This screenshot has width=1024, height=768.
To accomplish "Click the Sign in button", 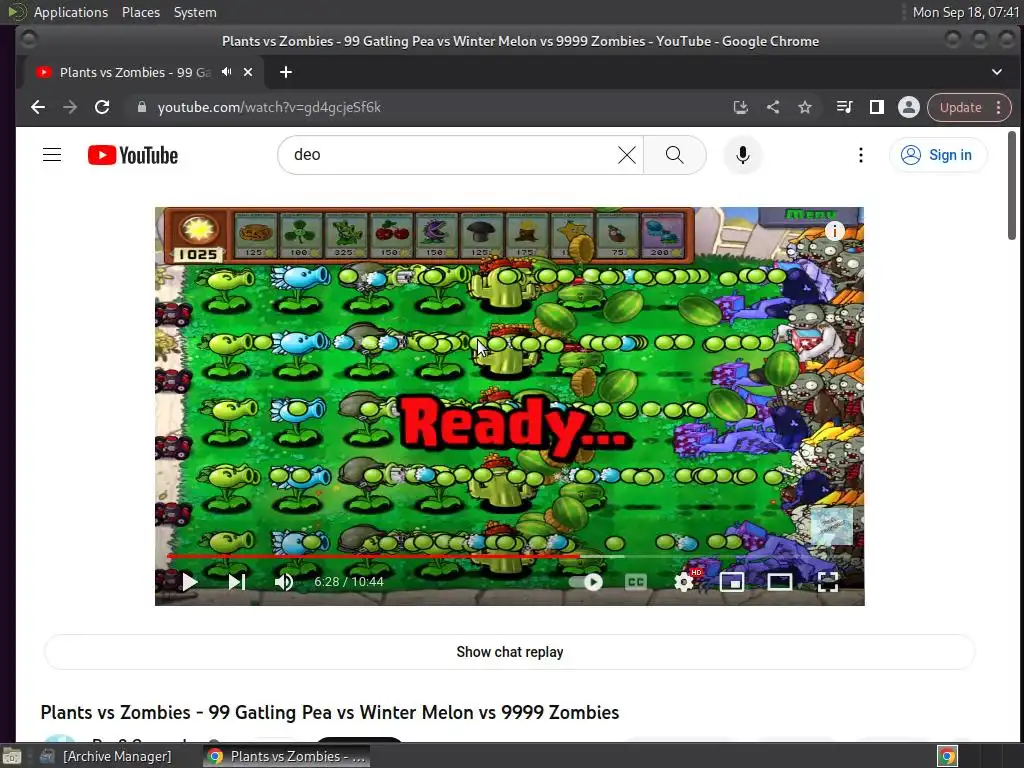I will pyautogui.click(x=937, y=155).
